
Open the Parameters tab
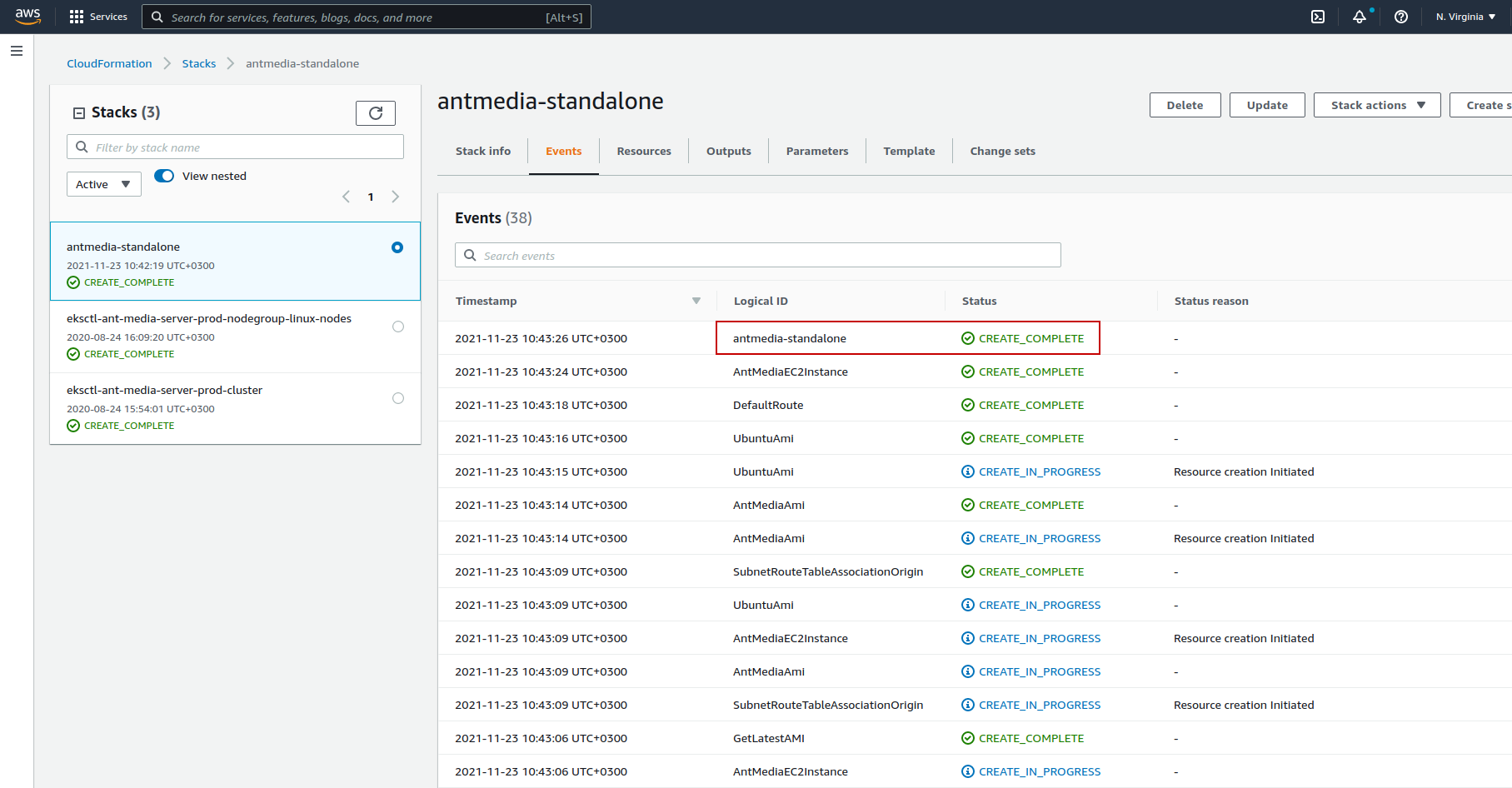point(817,151)
